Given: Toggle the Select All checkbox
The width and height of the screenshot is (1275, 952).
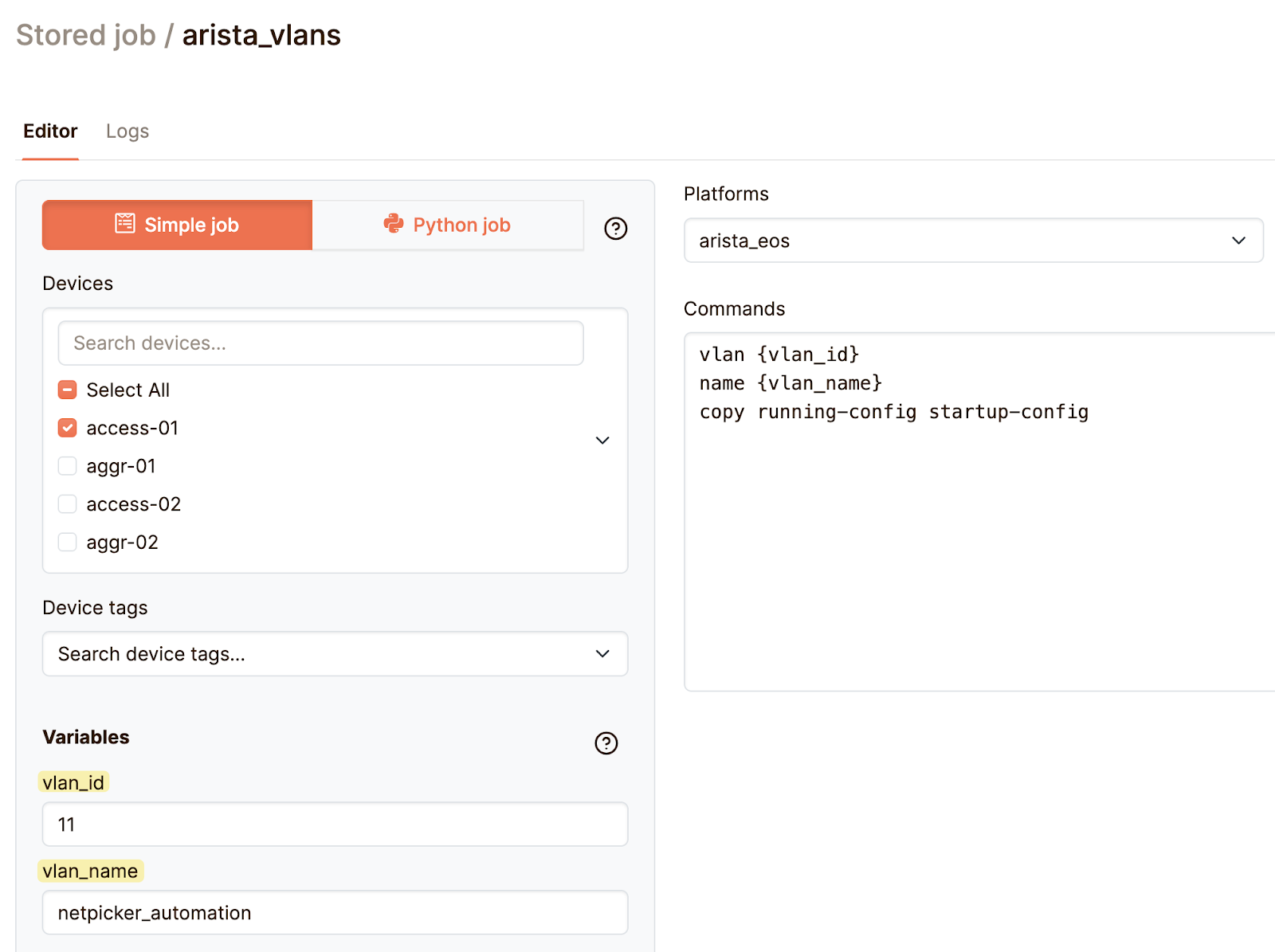Looking at the screenshot, I should (68, 390).
